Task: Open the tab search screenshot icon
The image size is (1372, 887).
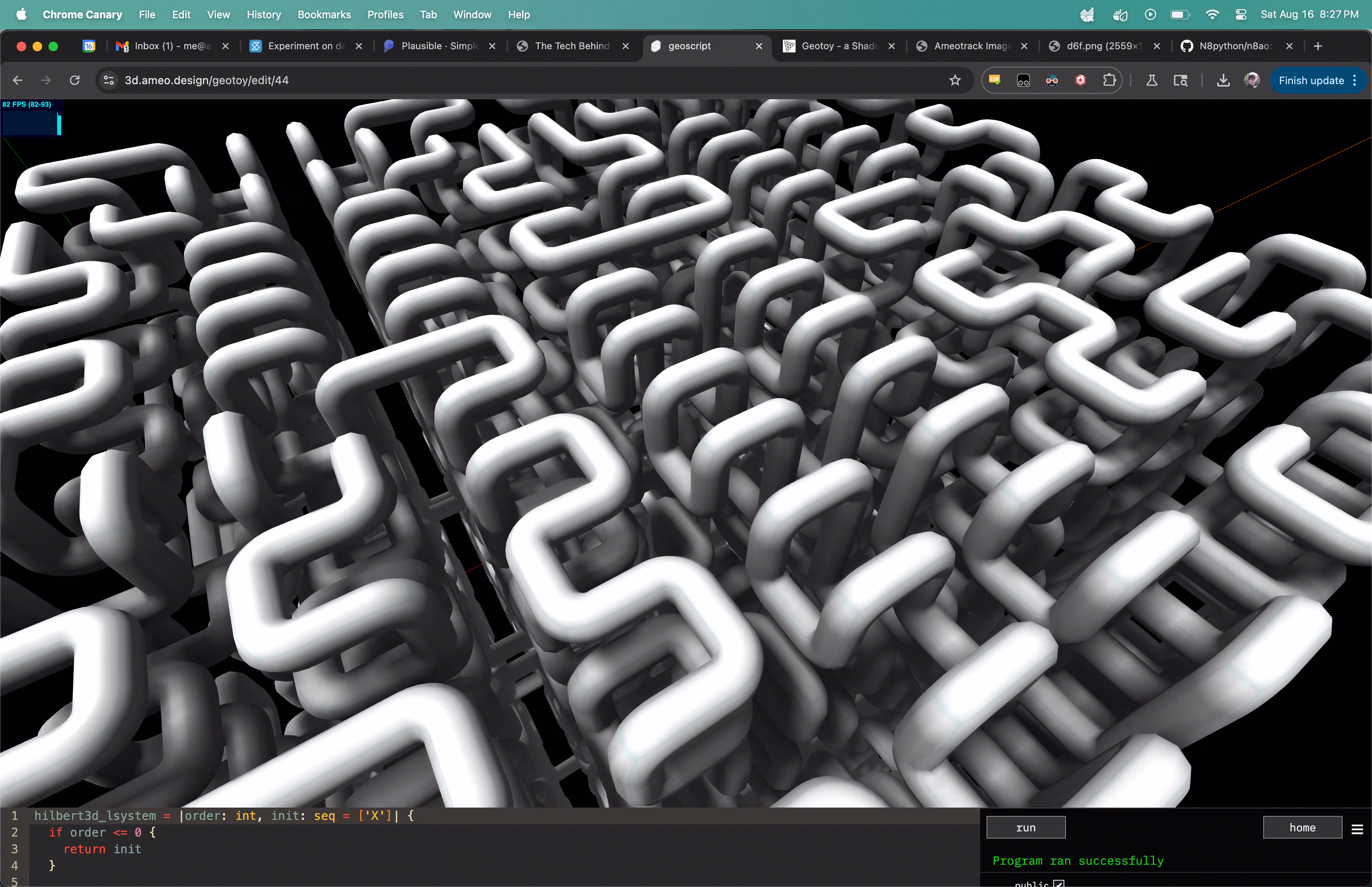Action: 1181,80
